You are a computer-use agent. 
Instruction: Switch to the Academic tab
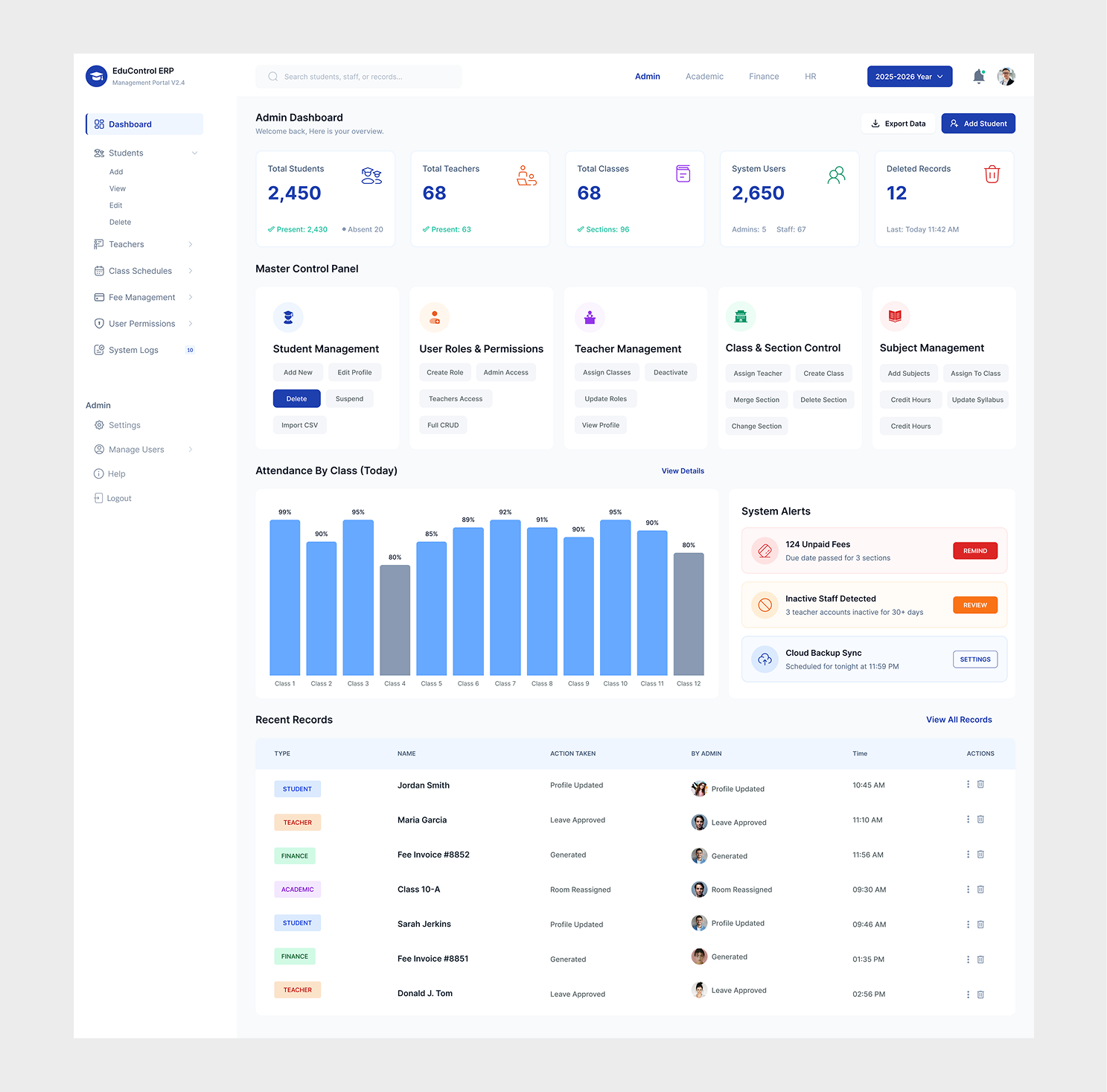pos(704,77)
